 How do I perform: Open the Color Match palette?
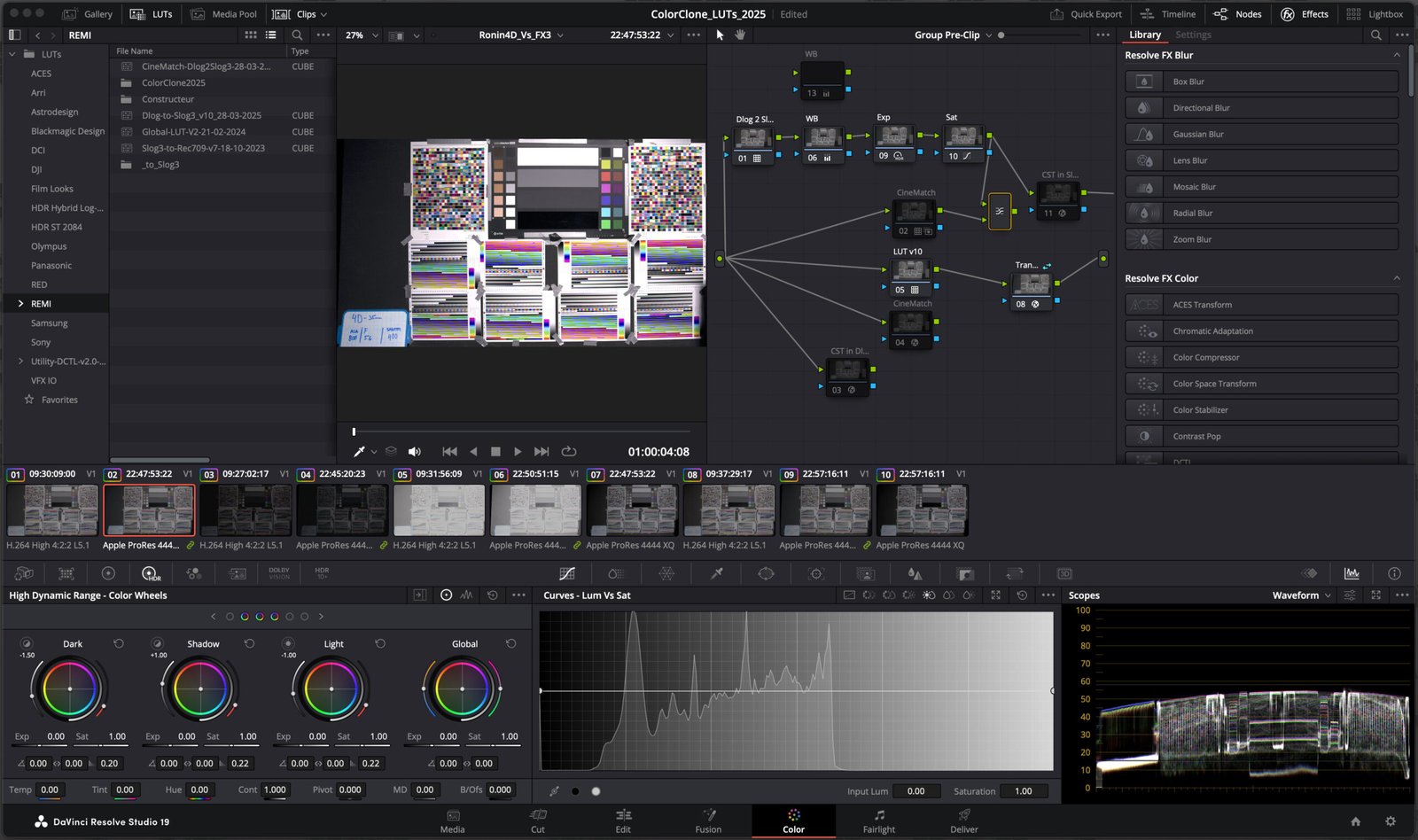tap(66, 573)
